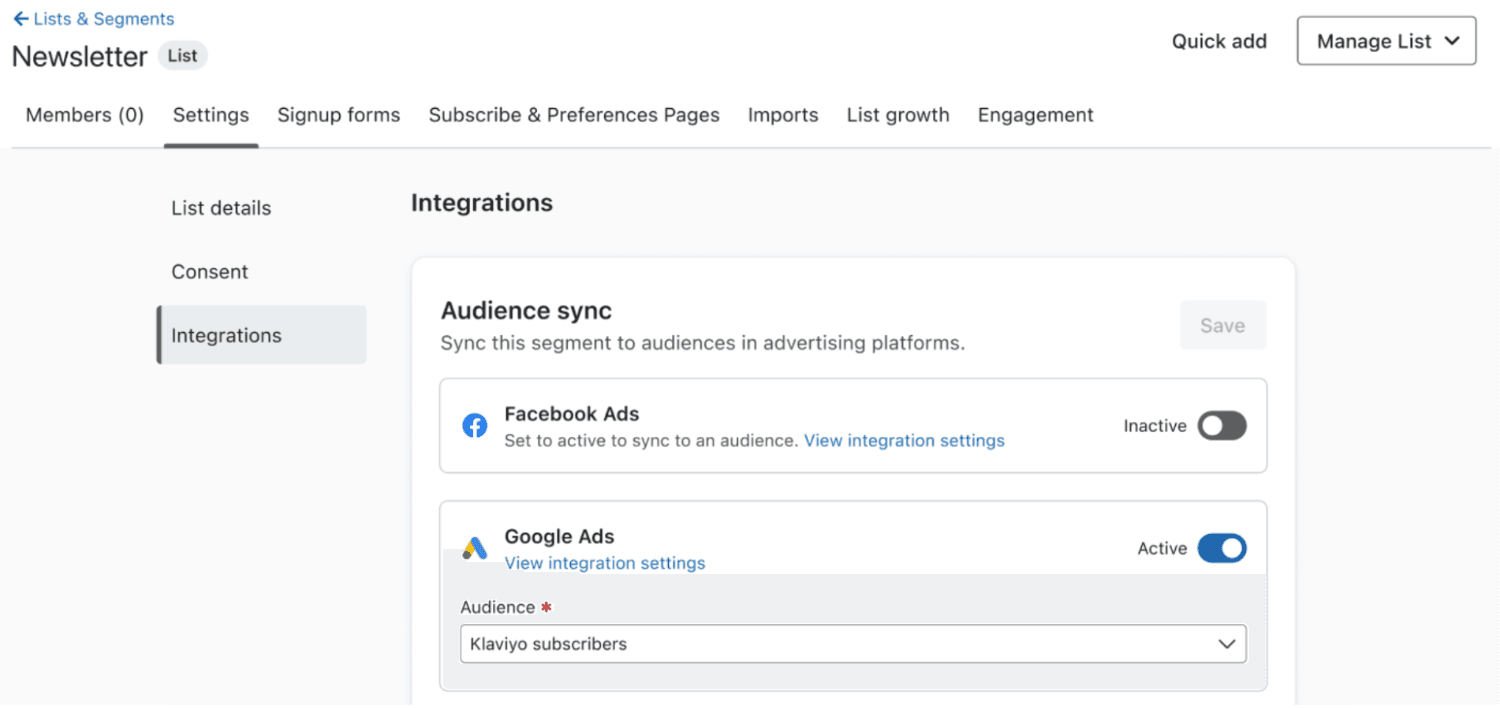Click the Quick add button
The width and height of the screenshot is (1500, 708).
click(1219, 41)
